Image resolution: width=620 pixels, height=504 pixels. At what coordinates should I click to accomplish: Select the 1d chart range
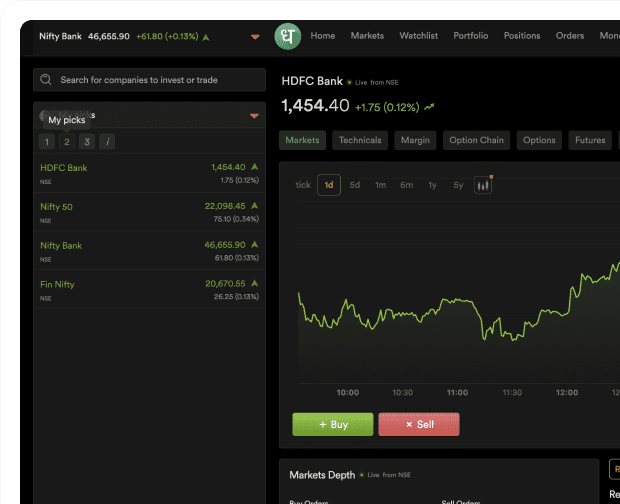point(329,185)
